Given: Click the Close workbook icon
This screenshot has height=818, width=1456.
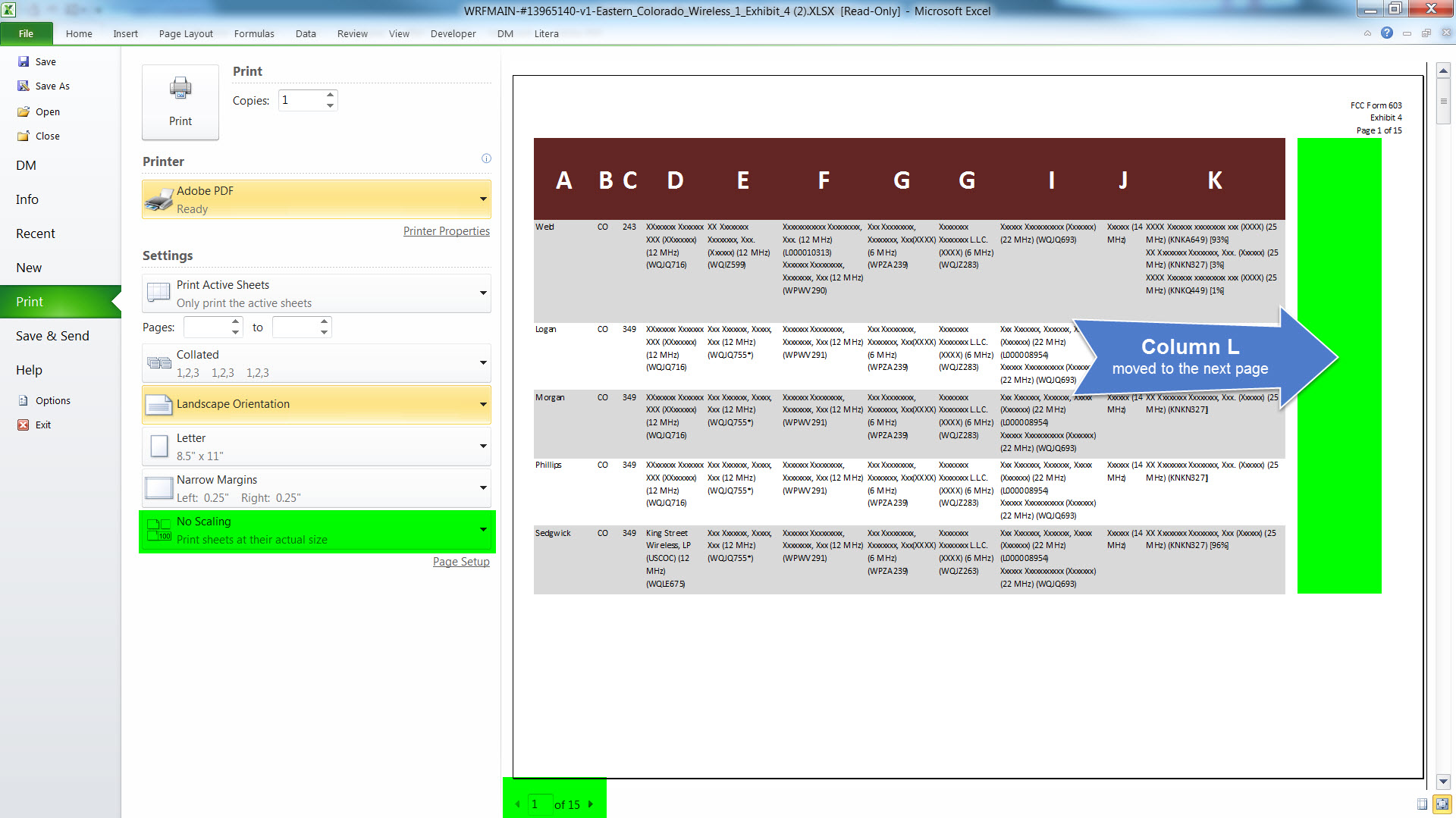Looking at the screenshot, I should click(24, 136).
